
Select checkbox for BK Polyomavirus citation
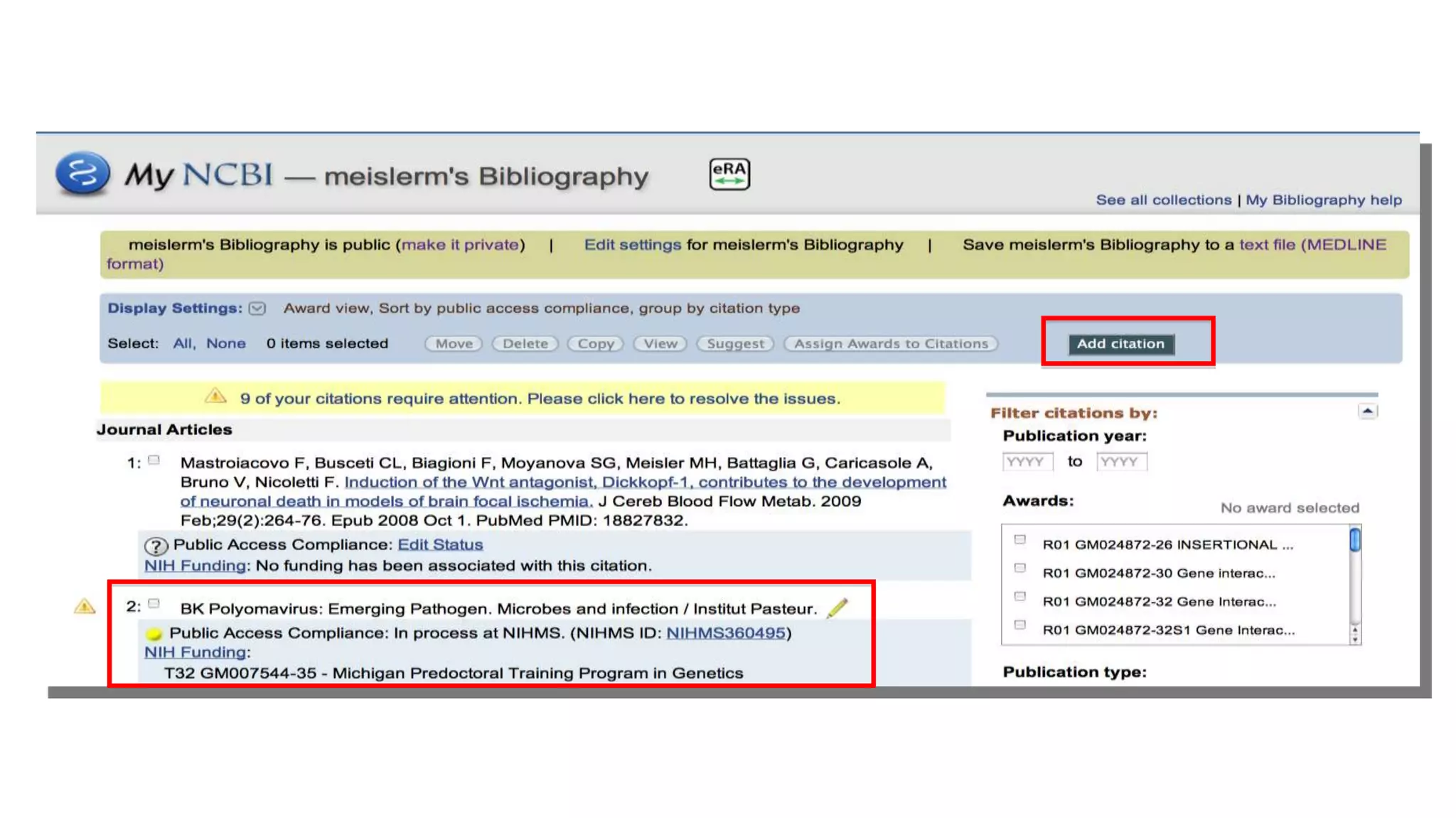pyautogui.click(x=154, y=604)
